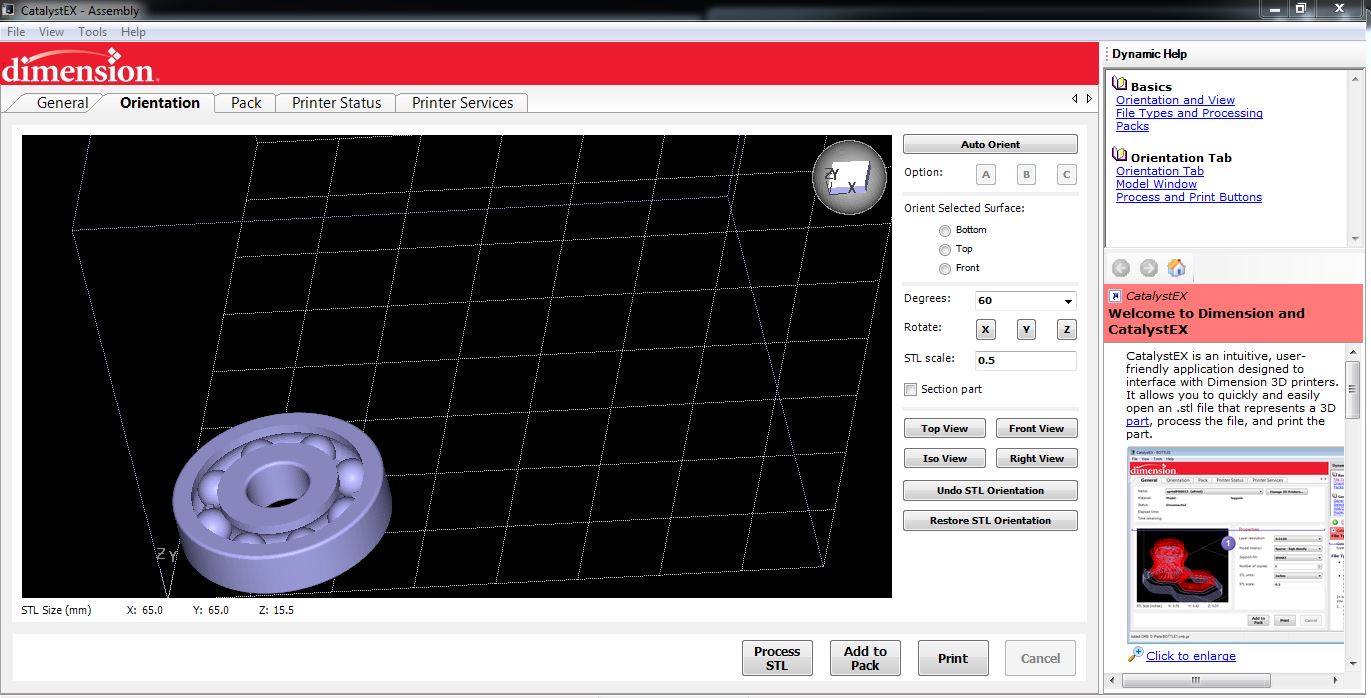Click the orientation cube view indicator
Screen dimensions: 1371x698
coord(849,177)
